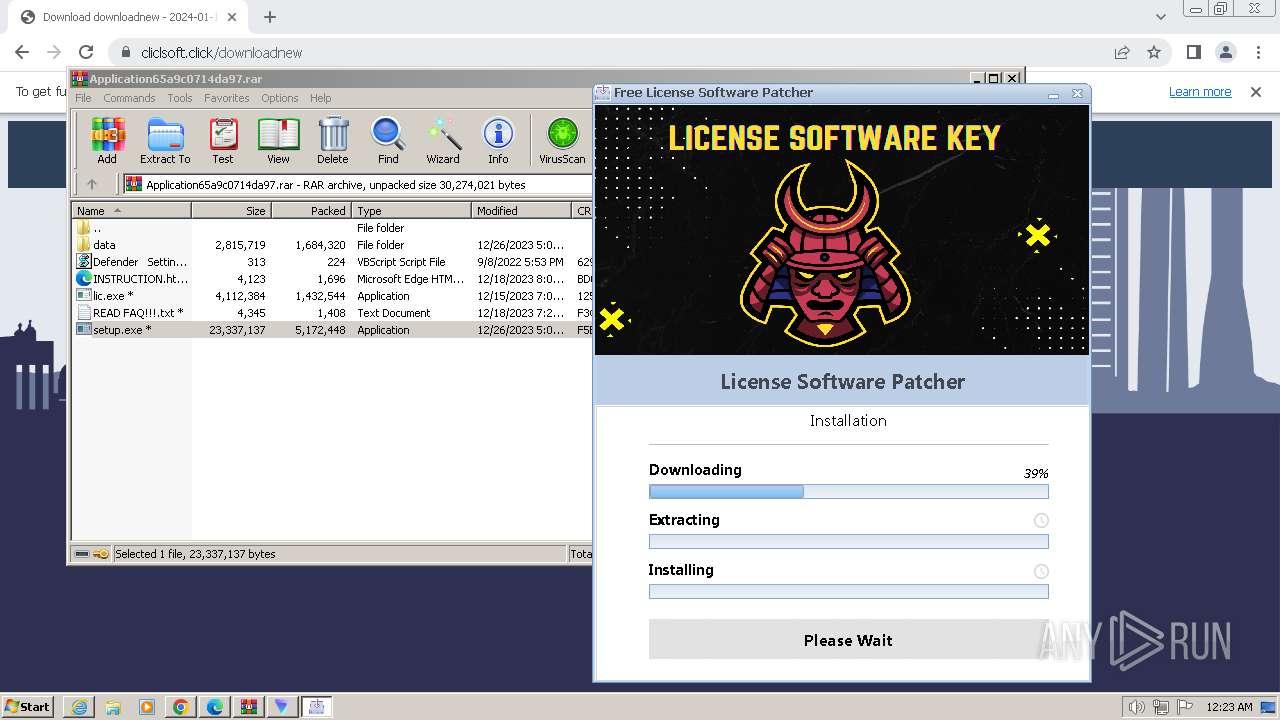Open Chrome three-dot menu

coord(1257,52)
